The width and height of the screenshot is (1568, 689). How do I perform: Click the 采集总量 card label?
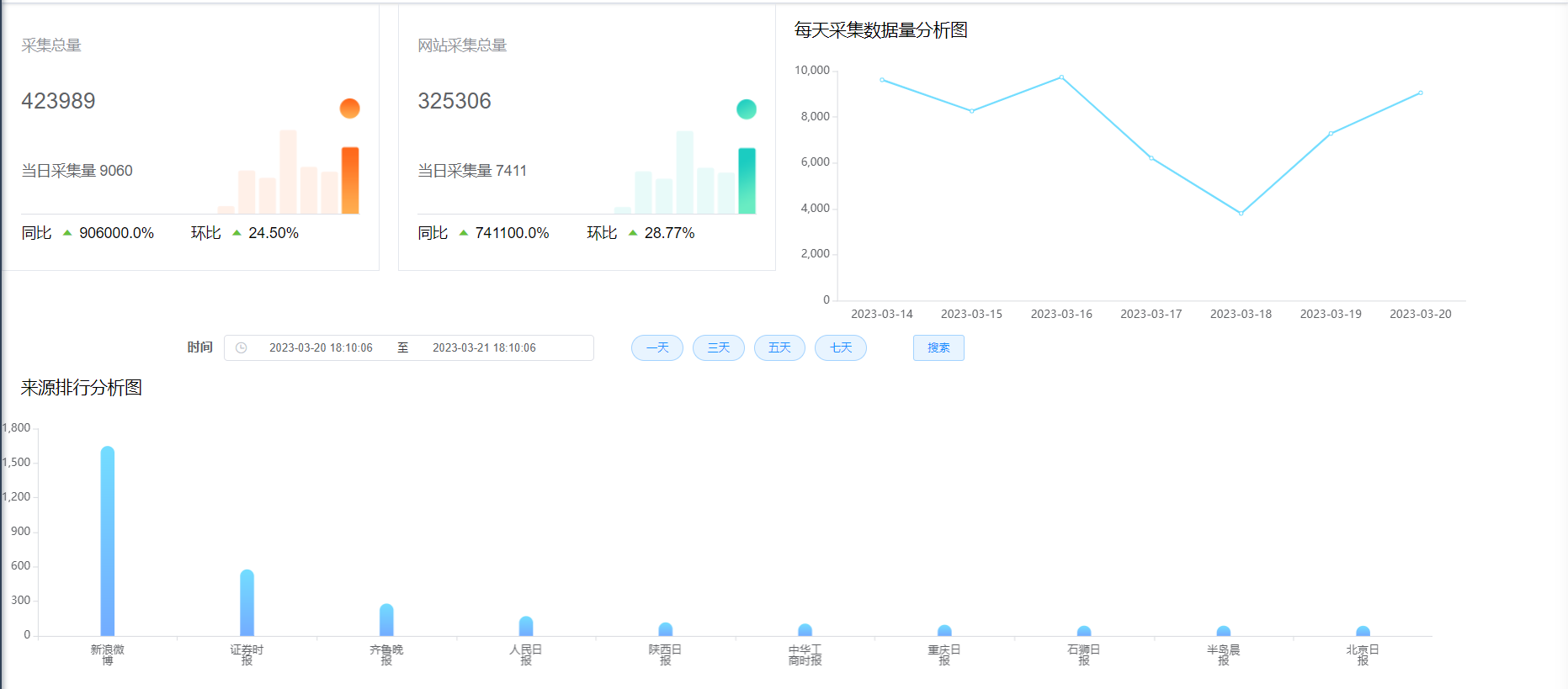click(51, 45)
